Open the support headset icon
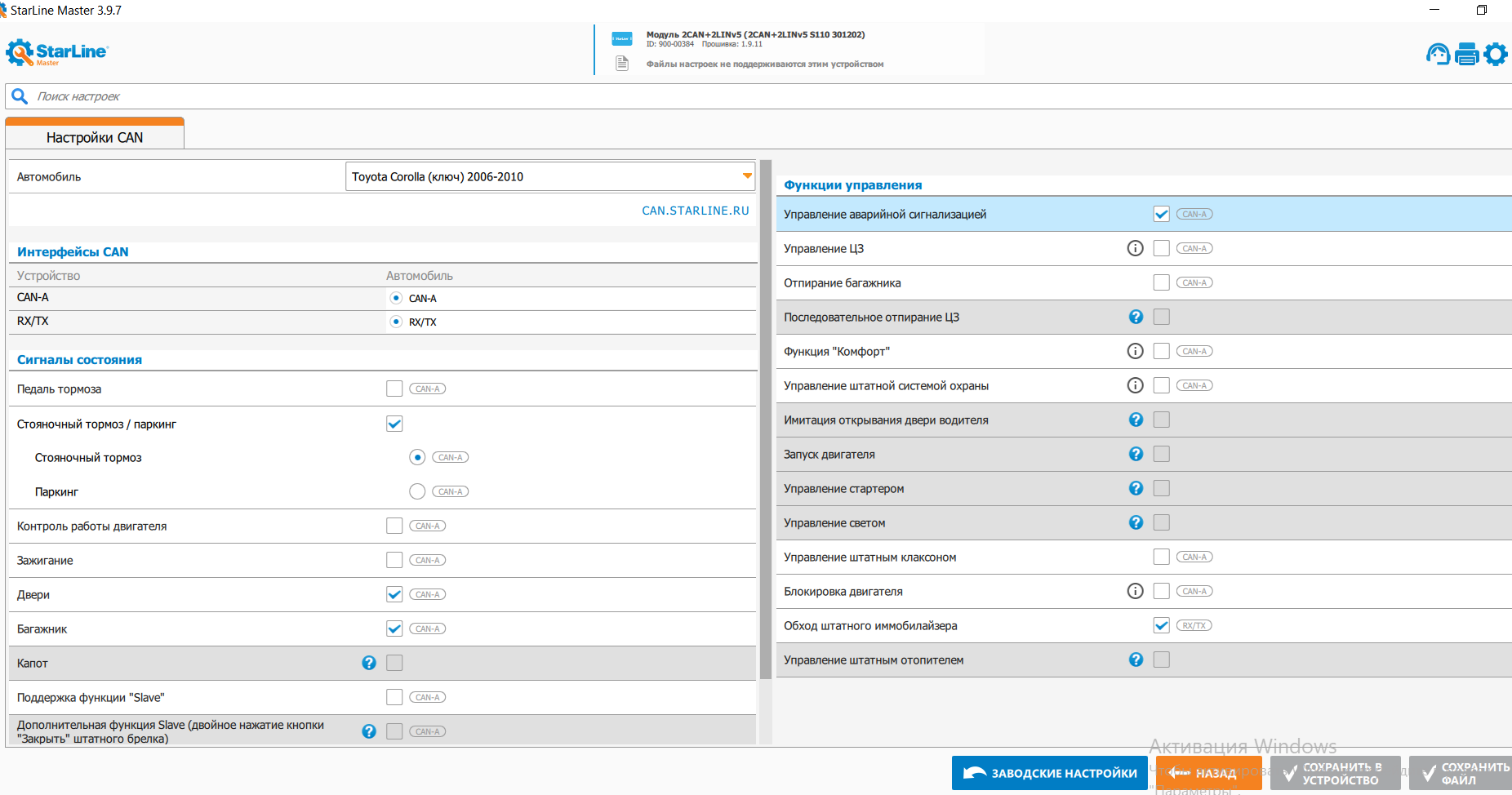This screenshot has height=795, width=1512. pos(1438,54)
